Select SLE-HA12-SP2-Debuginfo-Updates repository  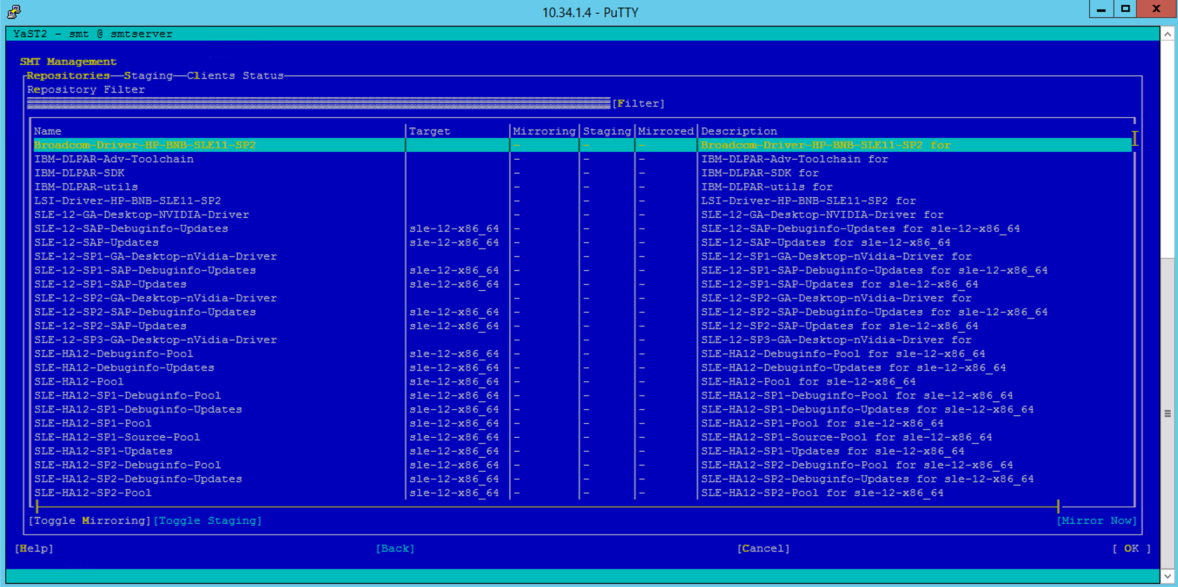pos(138,479)
